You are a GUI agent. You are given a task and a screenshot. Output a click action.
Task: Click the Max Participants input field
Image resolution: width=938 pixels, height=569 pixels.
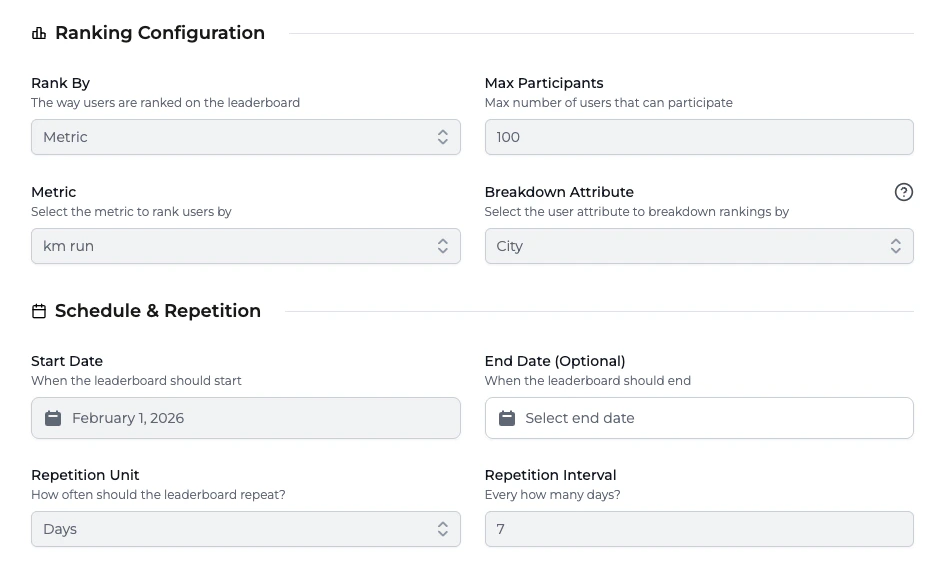(698, 137)
